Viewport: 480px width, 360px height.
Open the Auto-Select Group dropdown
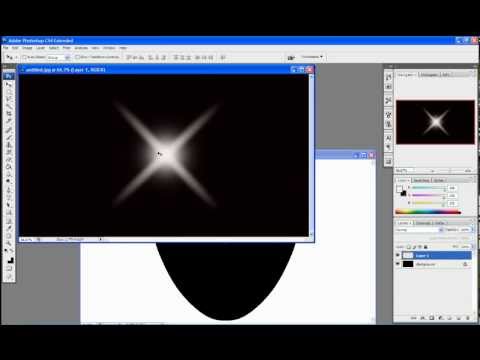(59, 57)
